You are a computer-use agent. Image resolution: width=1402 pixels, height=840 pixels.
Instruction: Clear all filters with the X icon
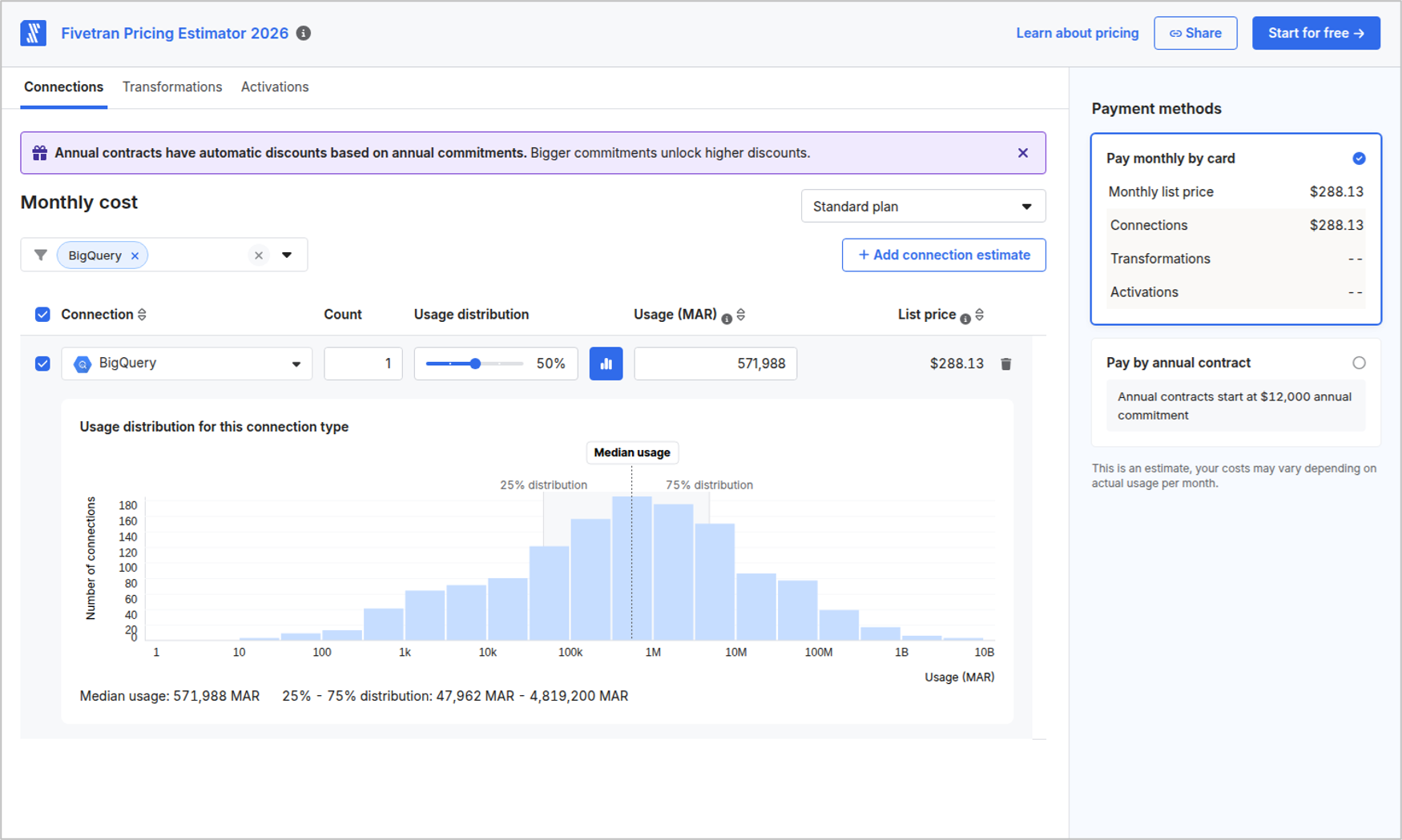click(259, 255)
